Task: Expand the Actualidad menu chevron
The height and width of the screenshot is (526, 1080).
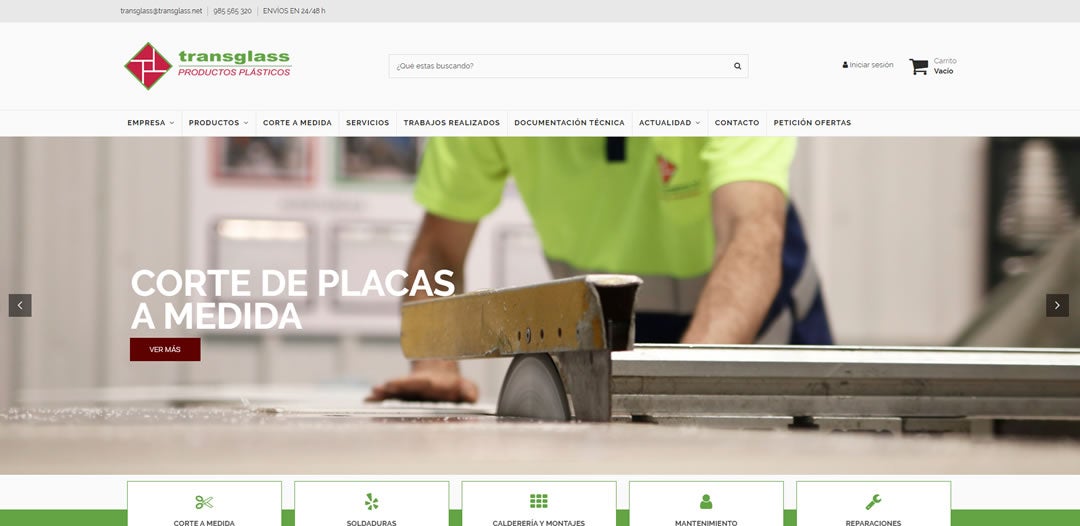Action: (x=697, y=123)
